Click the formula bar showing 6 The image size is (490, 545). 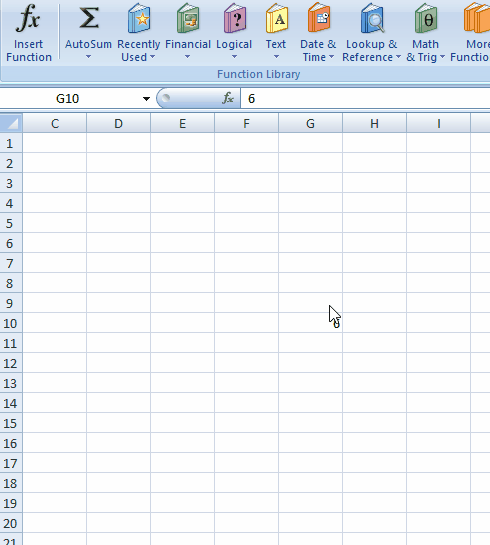(x=365, y=98)
